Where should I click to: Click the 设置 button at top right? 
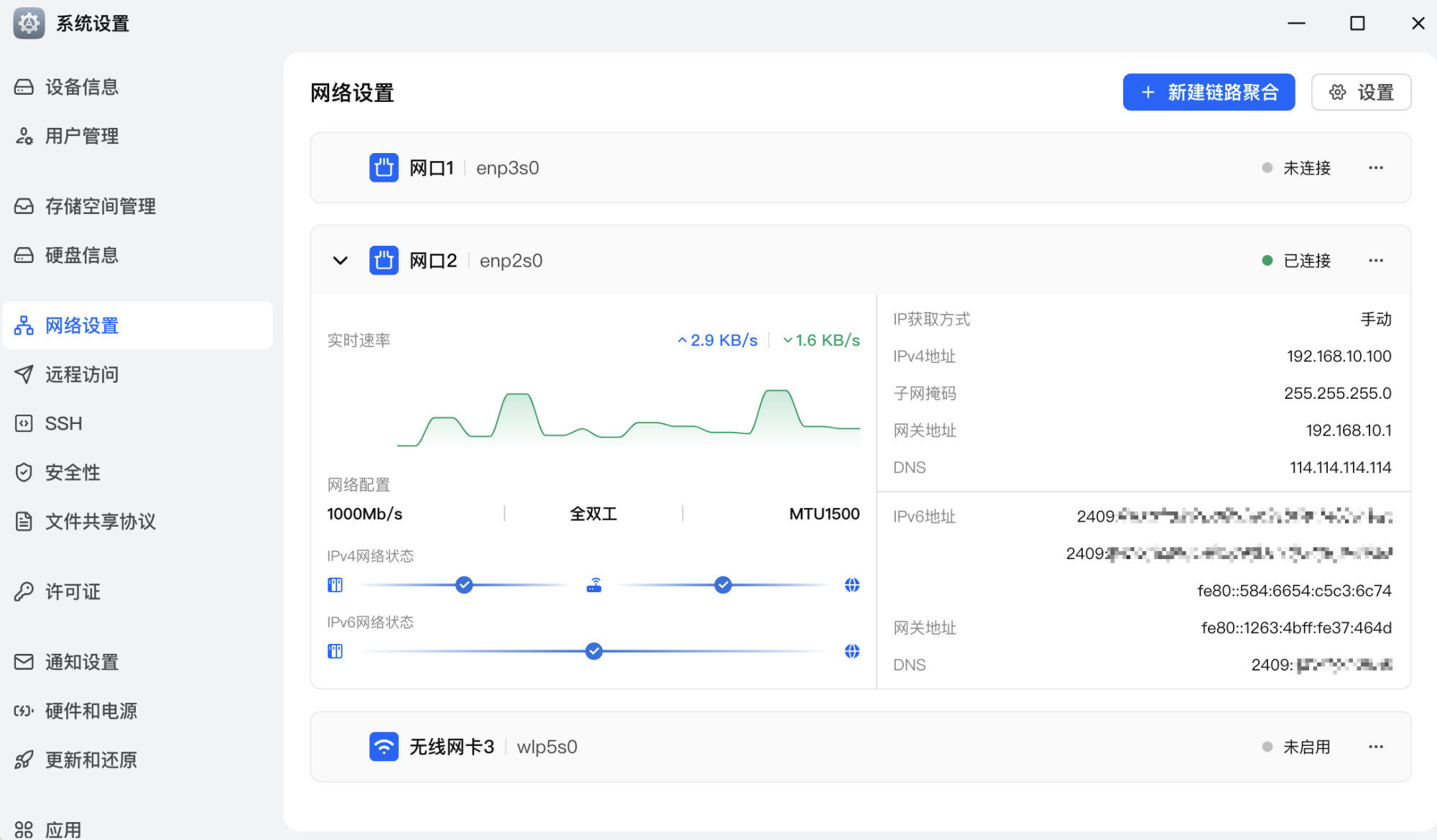[1361, 92]
